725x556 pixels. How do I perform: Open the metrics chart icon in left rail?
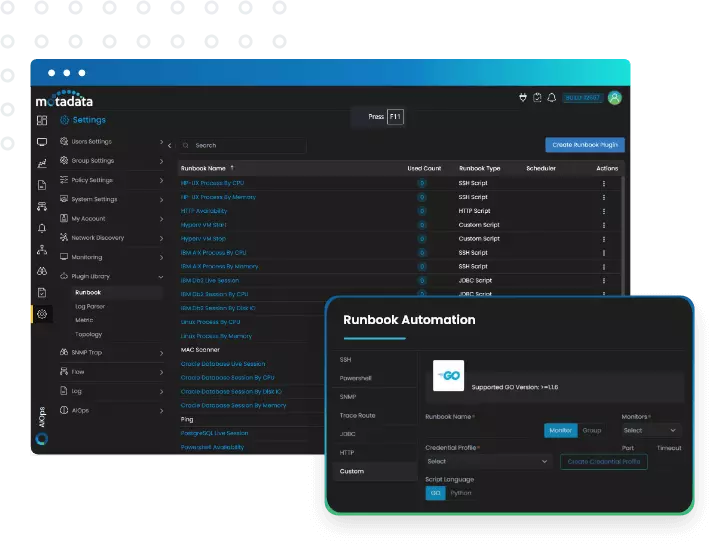click(x=42, y=163)
